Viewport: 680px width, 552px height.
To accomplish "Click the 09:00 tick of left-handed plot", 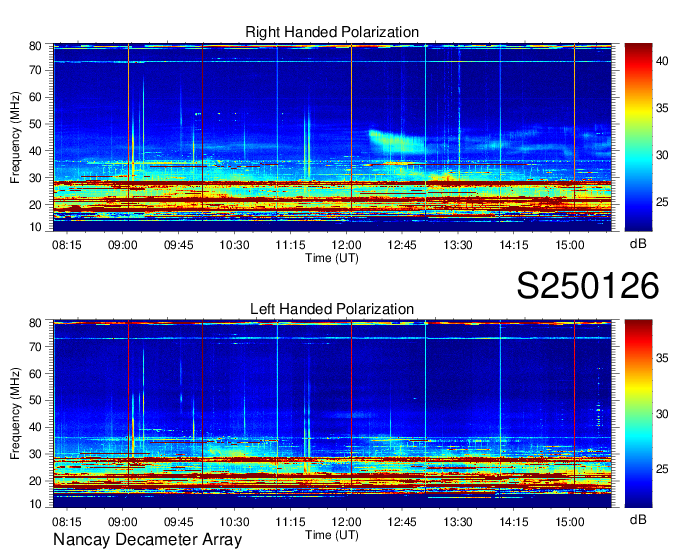I will click(x=123, y=522).
